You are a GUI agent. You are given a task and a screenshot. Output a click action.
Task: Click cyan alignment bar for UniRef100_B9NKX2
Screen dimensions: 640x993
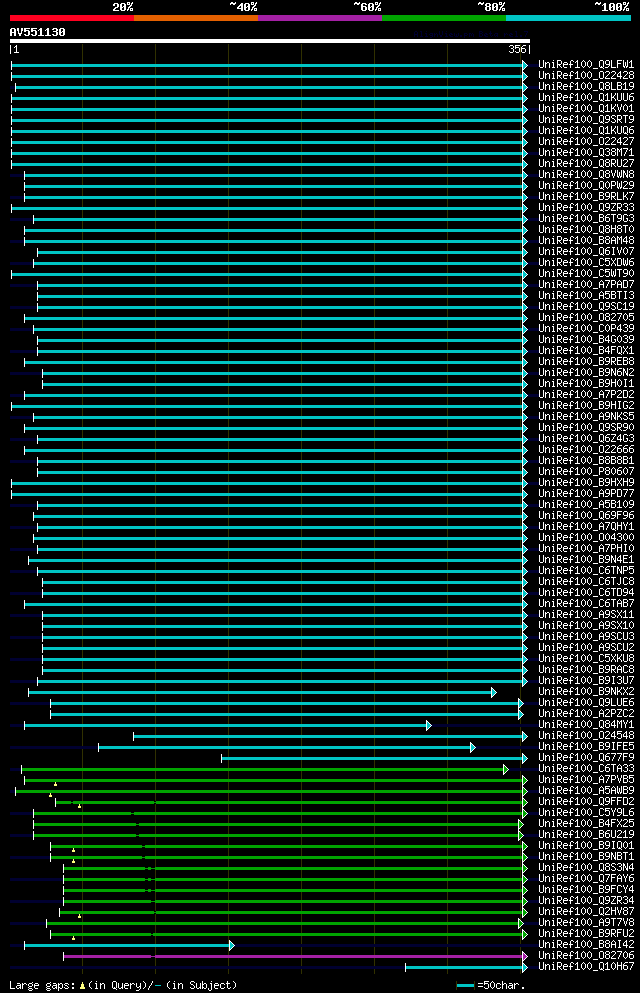[x=262, y=693]
